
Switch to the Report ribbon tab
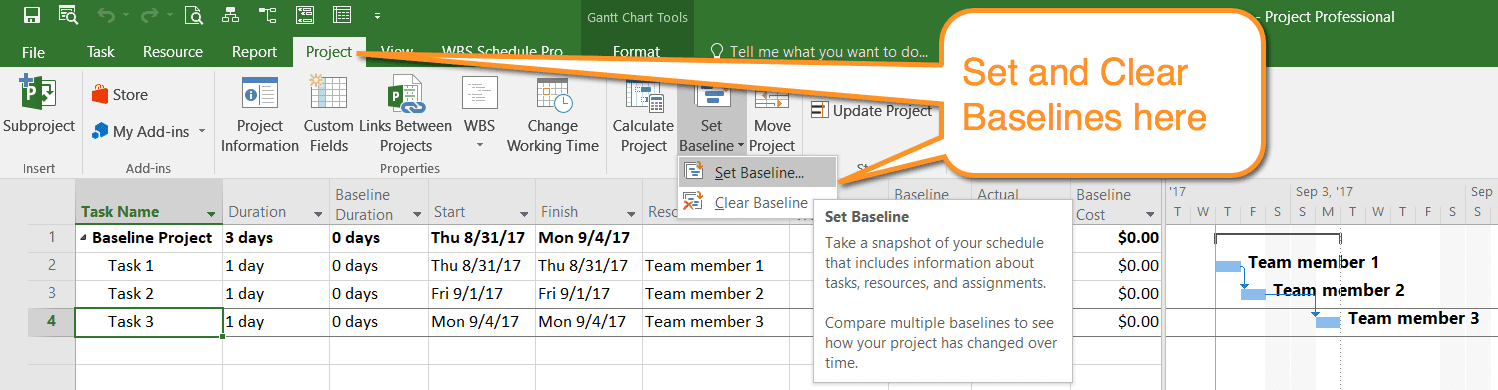[254, 52]
